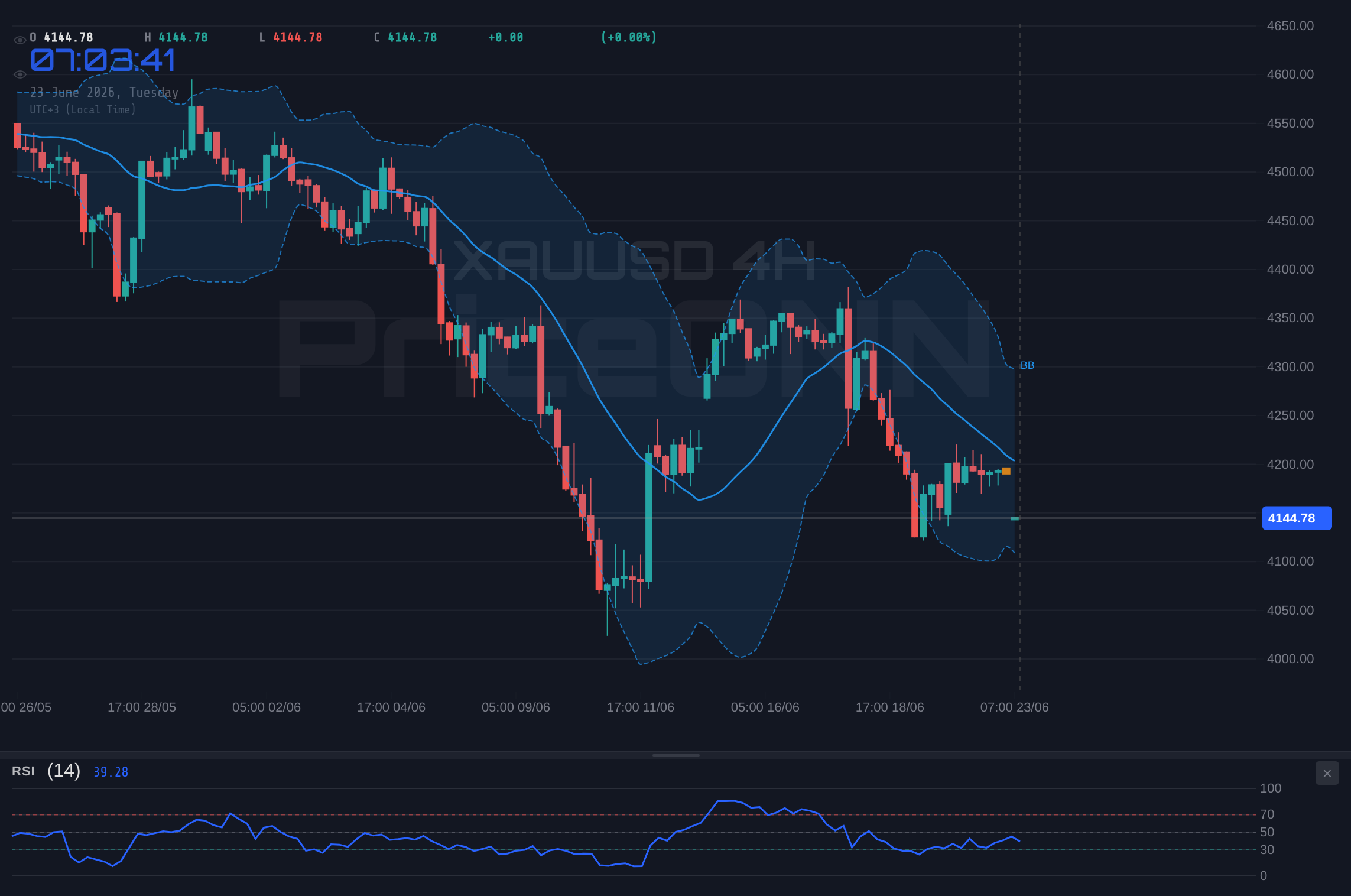This screenshot has width=1351, height=896.
Task: Click the 17:00 28/05 time axis label
Action: (142, 707)
